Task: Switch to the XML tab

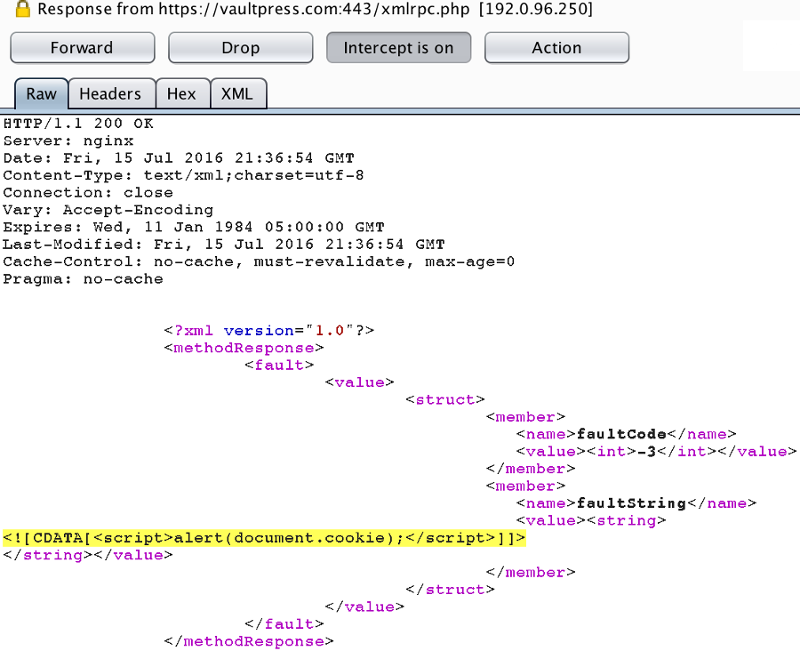Action: pos(238,94)
